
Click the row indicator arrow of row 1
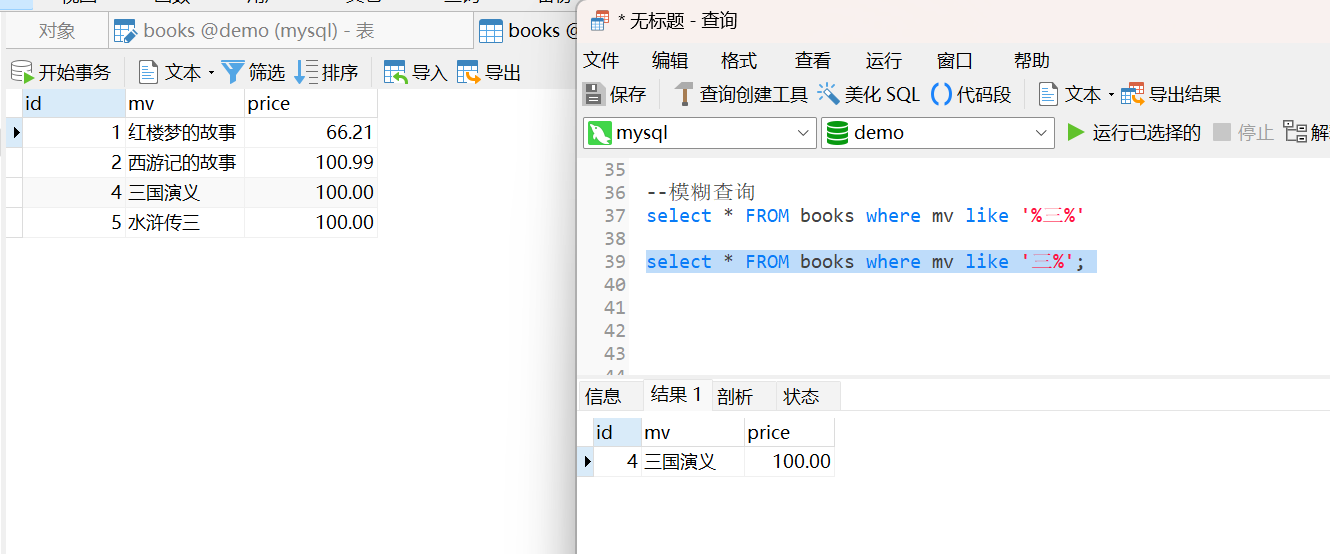(x=15, y=132)
